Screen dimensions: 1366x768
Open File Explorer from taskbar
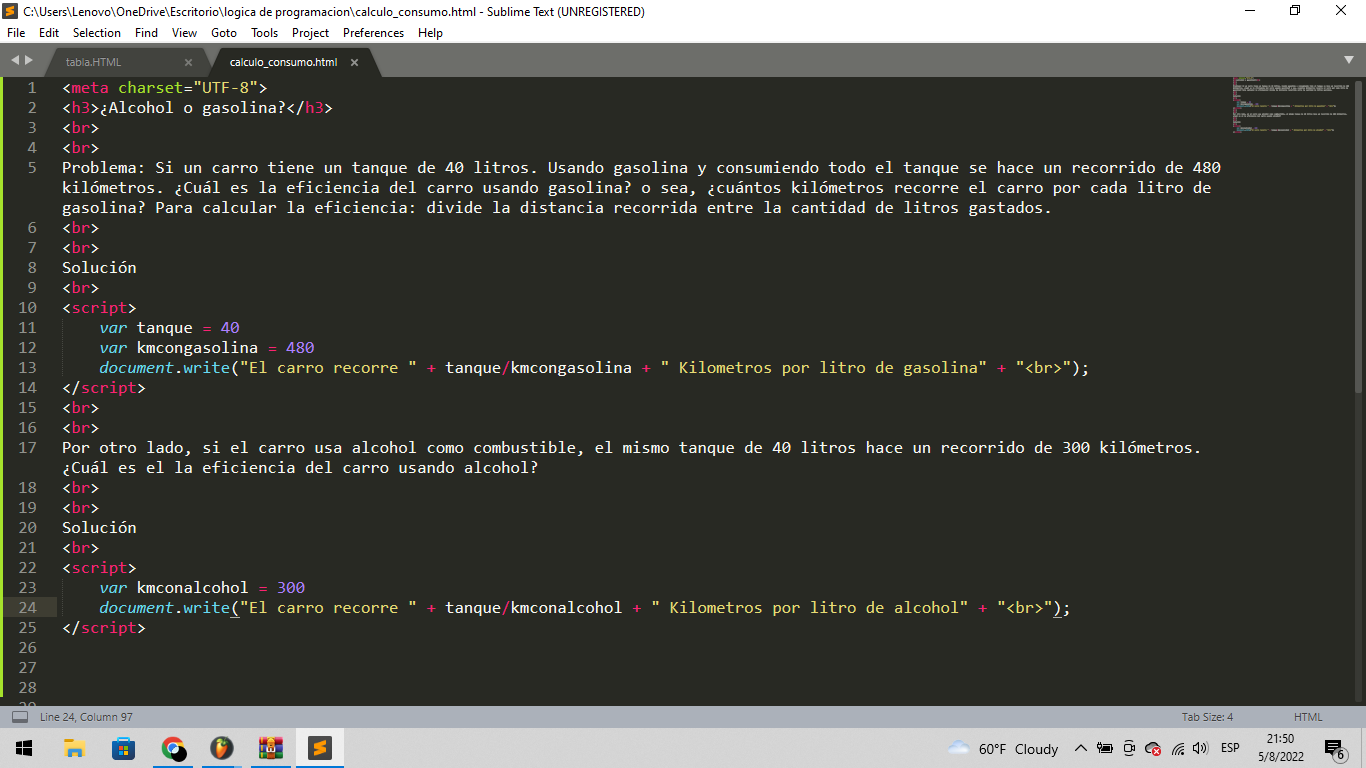point(74,748)
